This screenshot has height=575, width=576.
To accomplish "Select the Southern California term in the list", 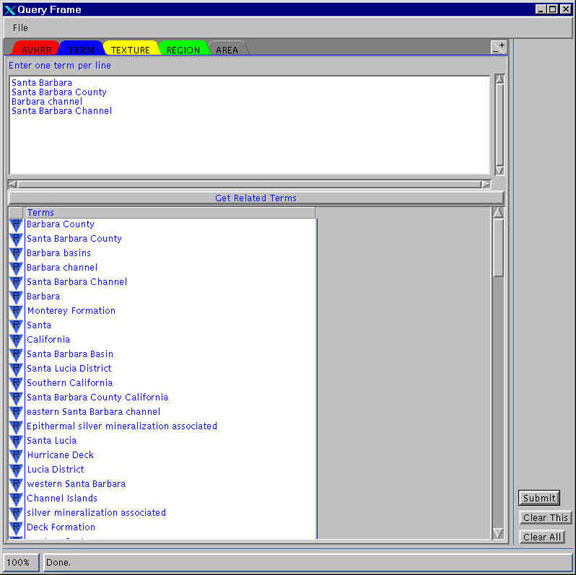I will point(69,382).
